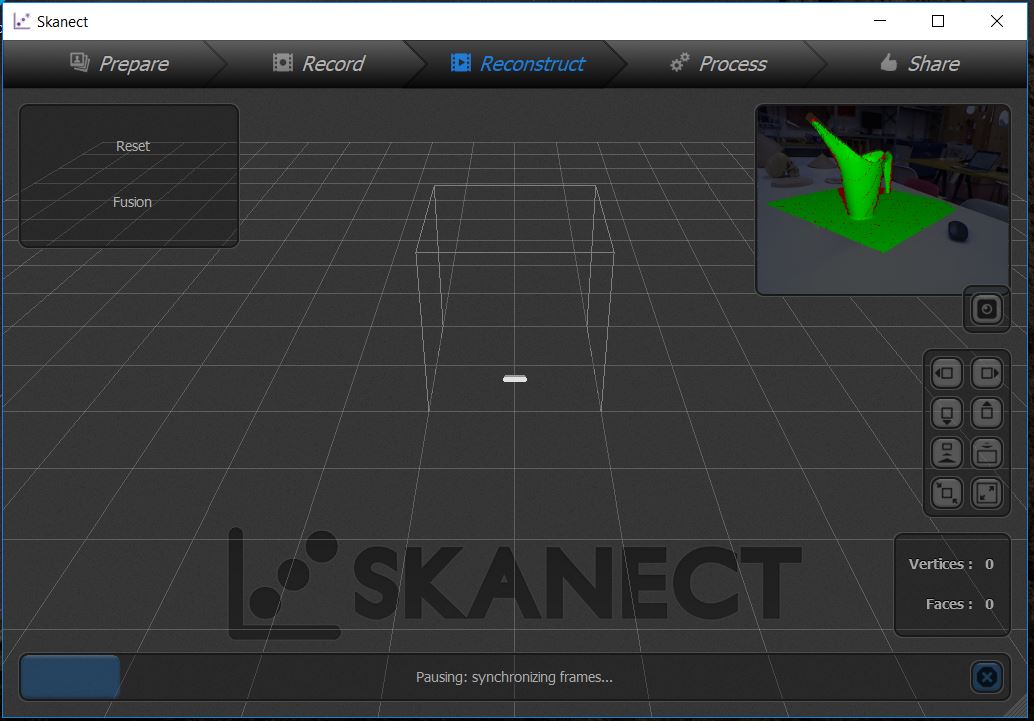
Task: Click the Faces count readout
Action: click(x=959, y=604)
